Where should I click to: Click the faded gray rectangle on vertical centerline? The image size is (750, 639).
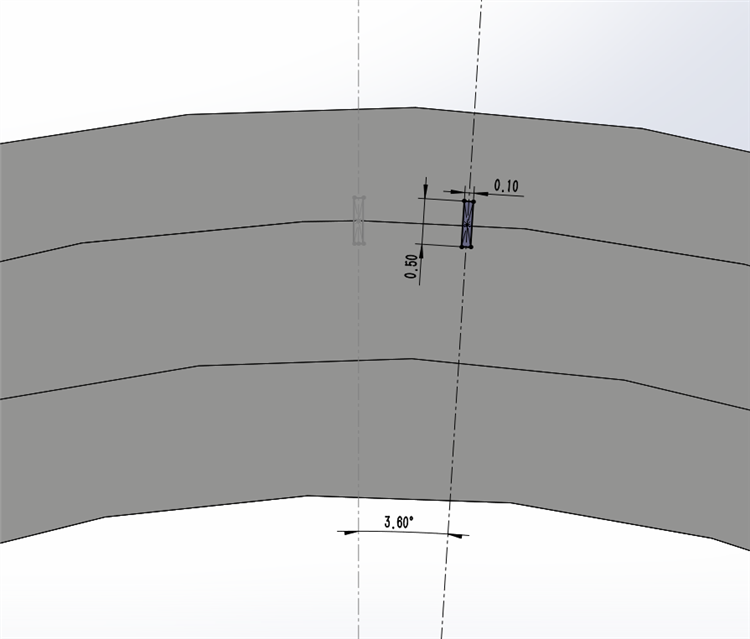coord(359,220)
